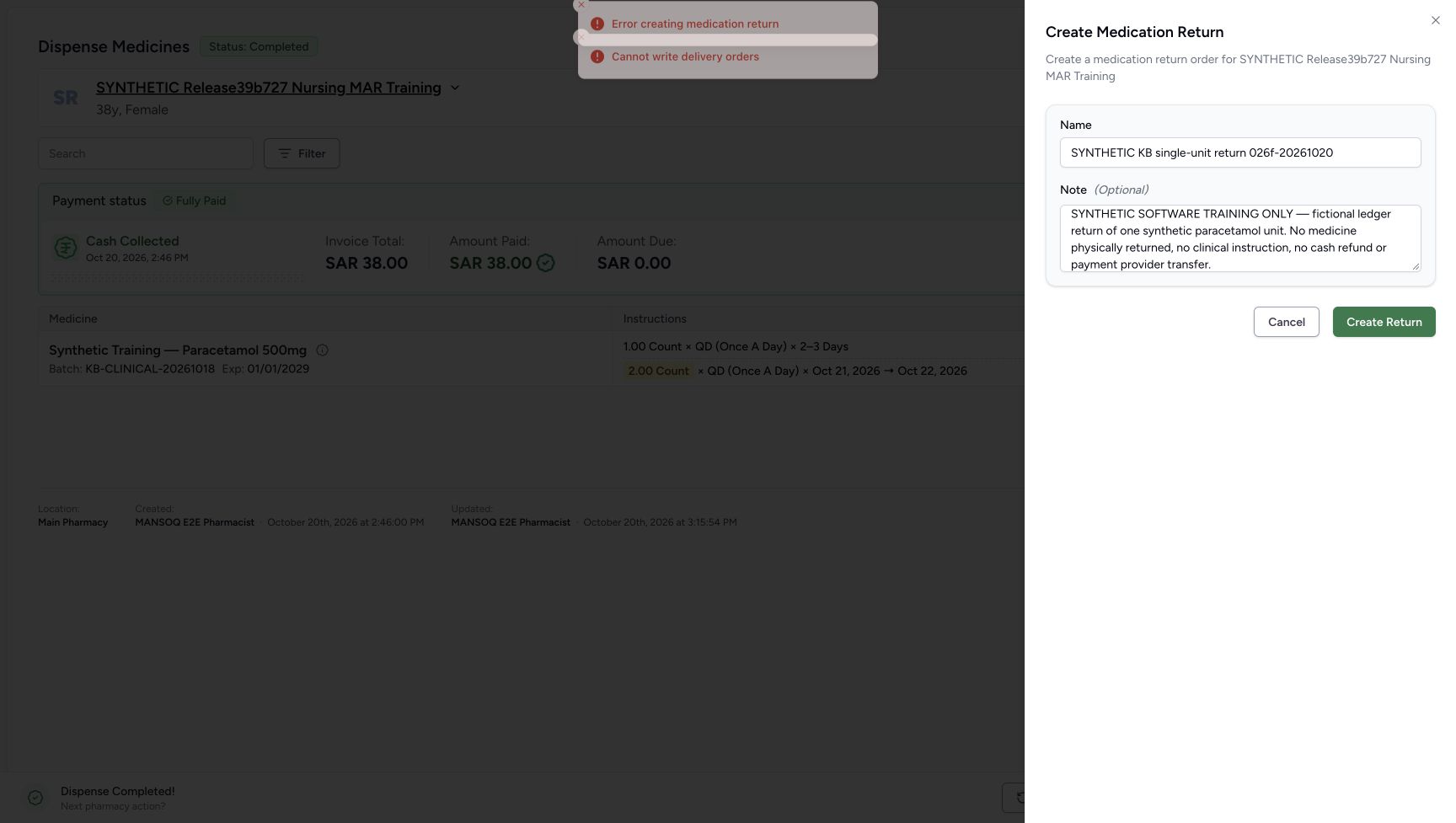Expand the patient name dropdown chevron
1456x823 pixels.
pos(455,88)
